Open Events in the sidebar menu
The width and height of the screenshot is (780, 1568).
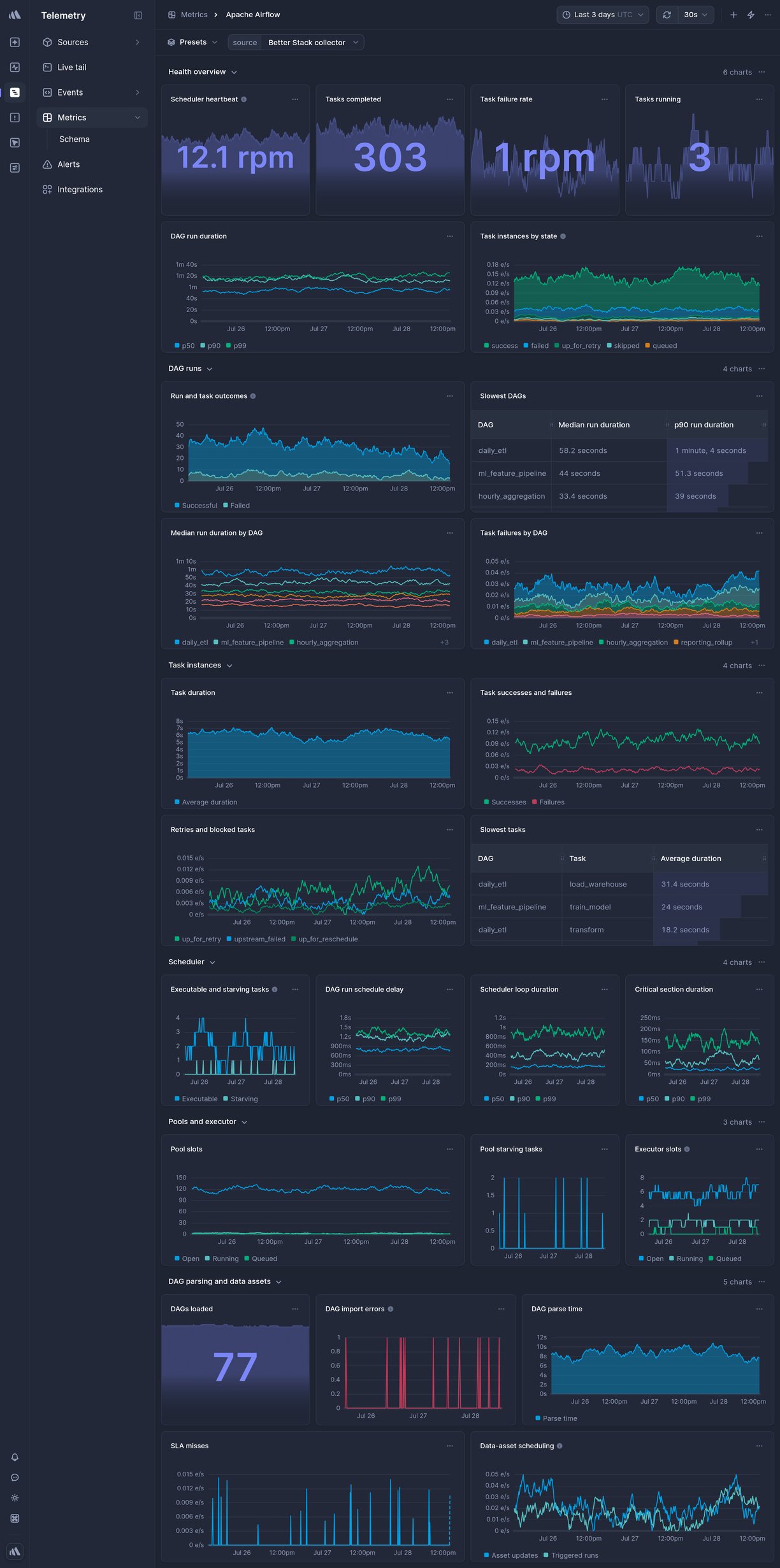[x=92, y=92]
